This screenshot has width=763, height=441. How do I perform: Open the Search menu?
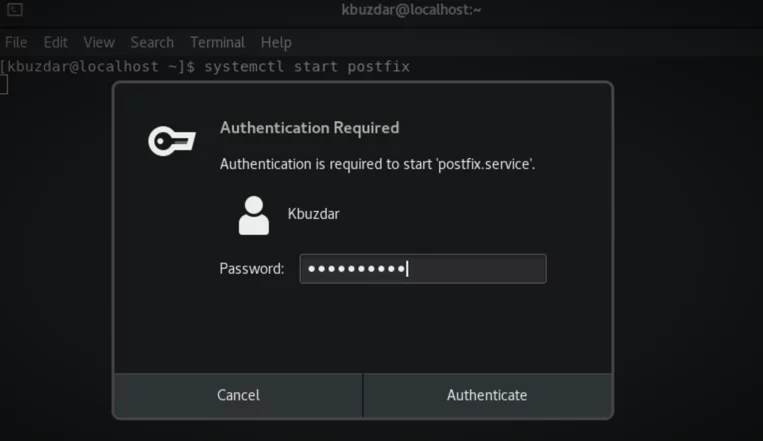point(152,43)
